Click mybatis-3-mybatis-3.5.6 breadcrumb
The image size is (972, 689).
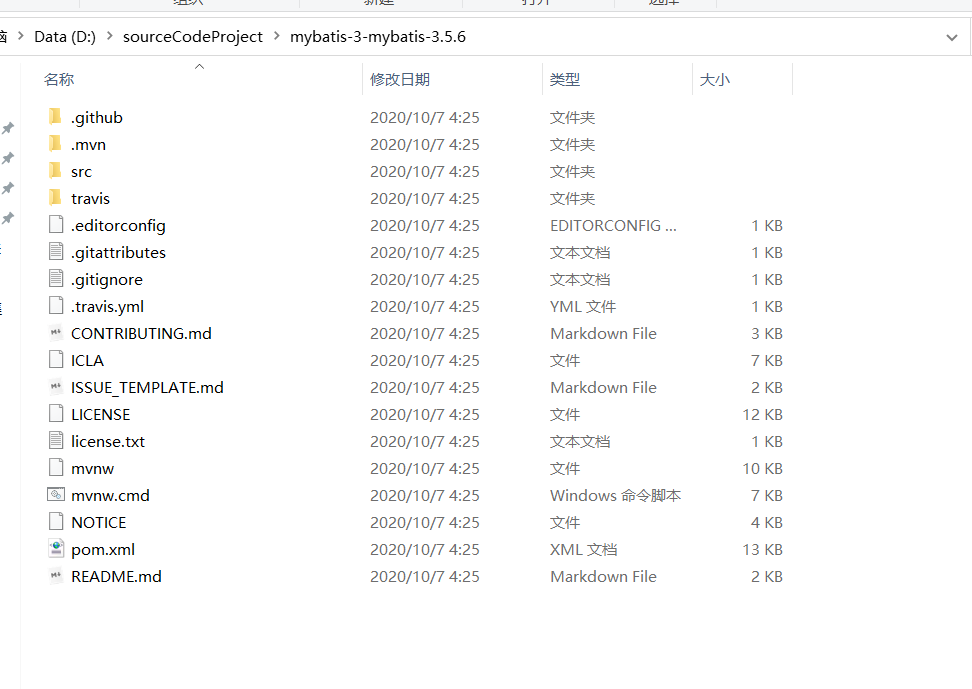[x=378, y=37]
